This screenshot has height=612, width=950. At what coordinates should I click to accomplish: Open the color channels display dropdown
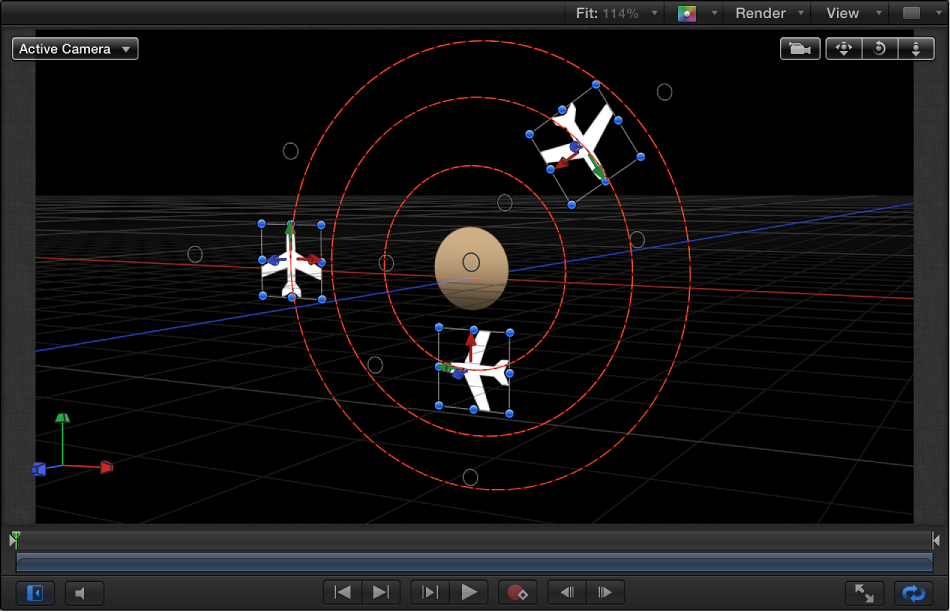(695, 13)
